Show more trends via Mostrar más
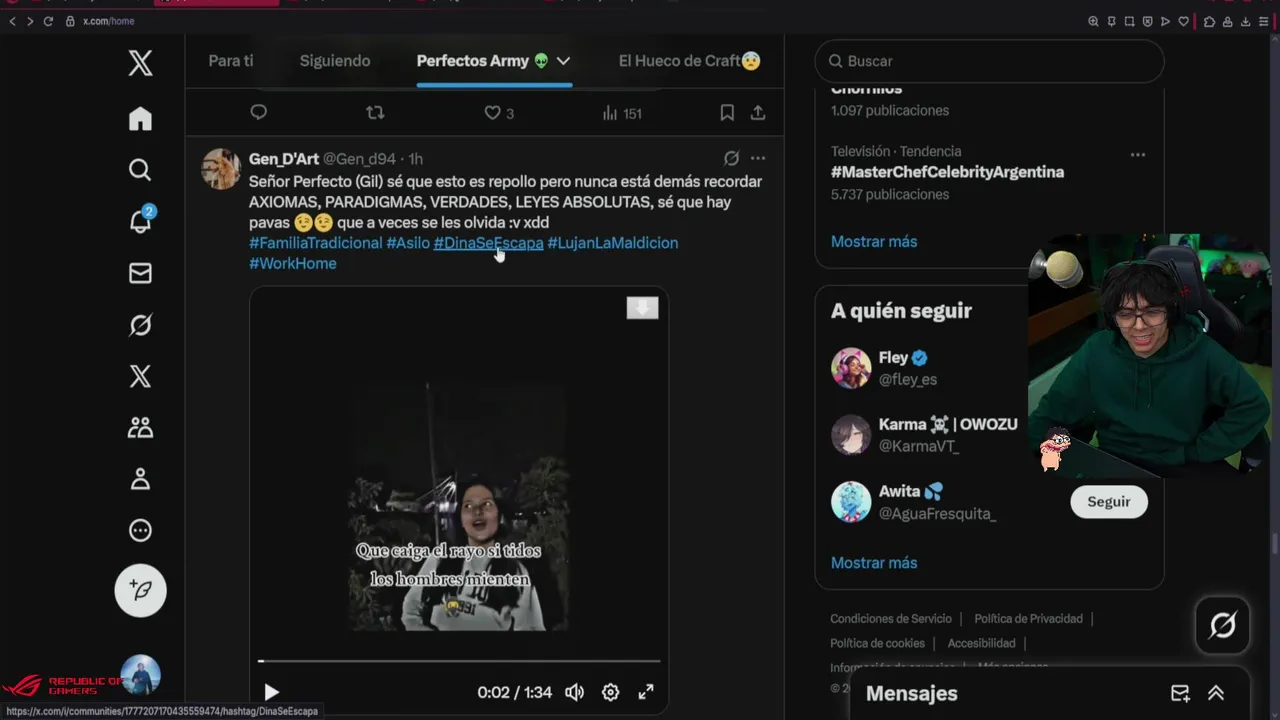Screen dimensions: 1280x720 click(x=873, y=241)
